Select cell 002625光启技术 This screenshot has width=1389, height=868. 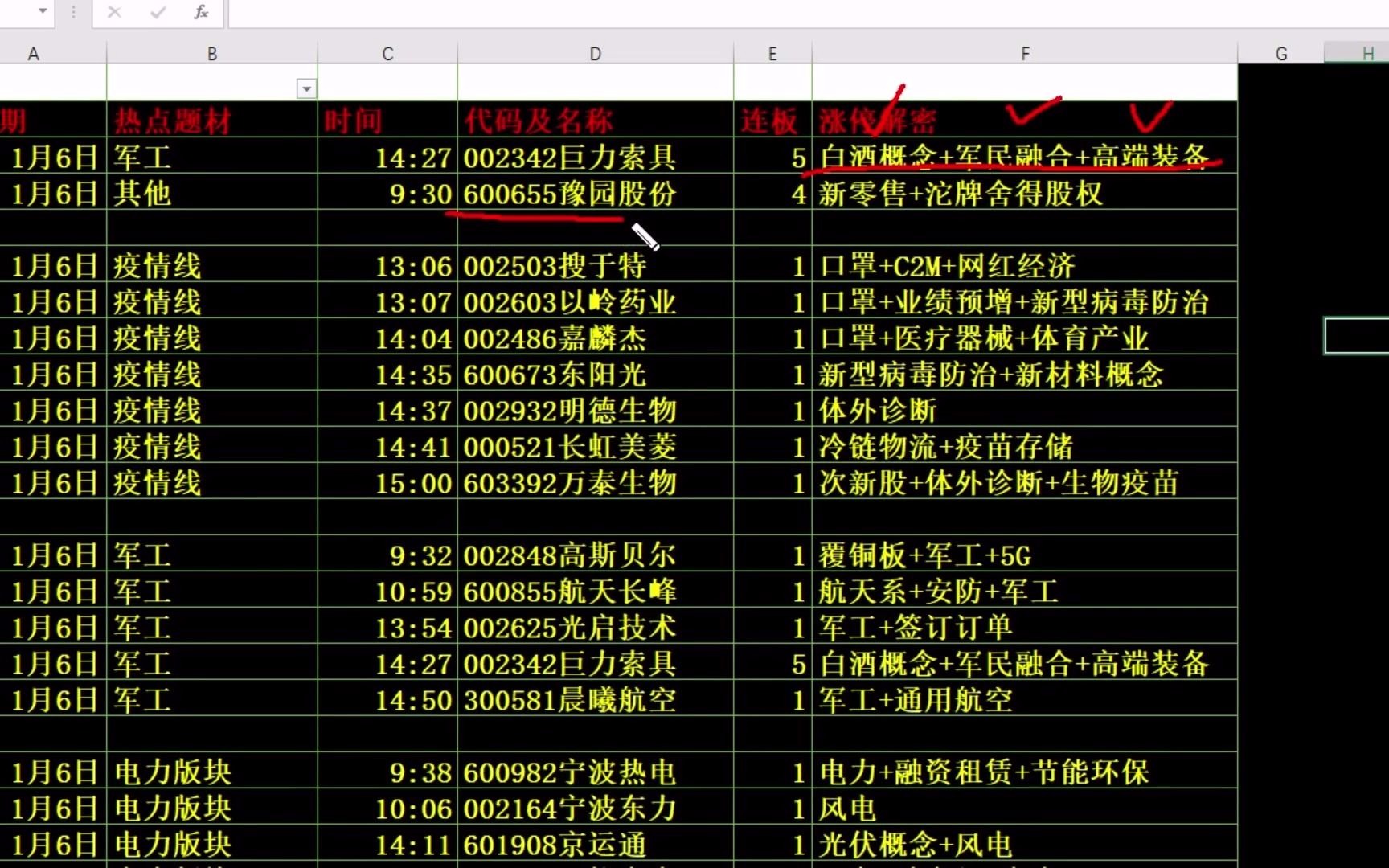point(596,627)
